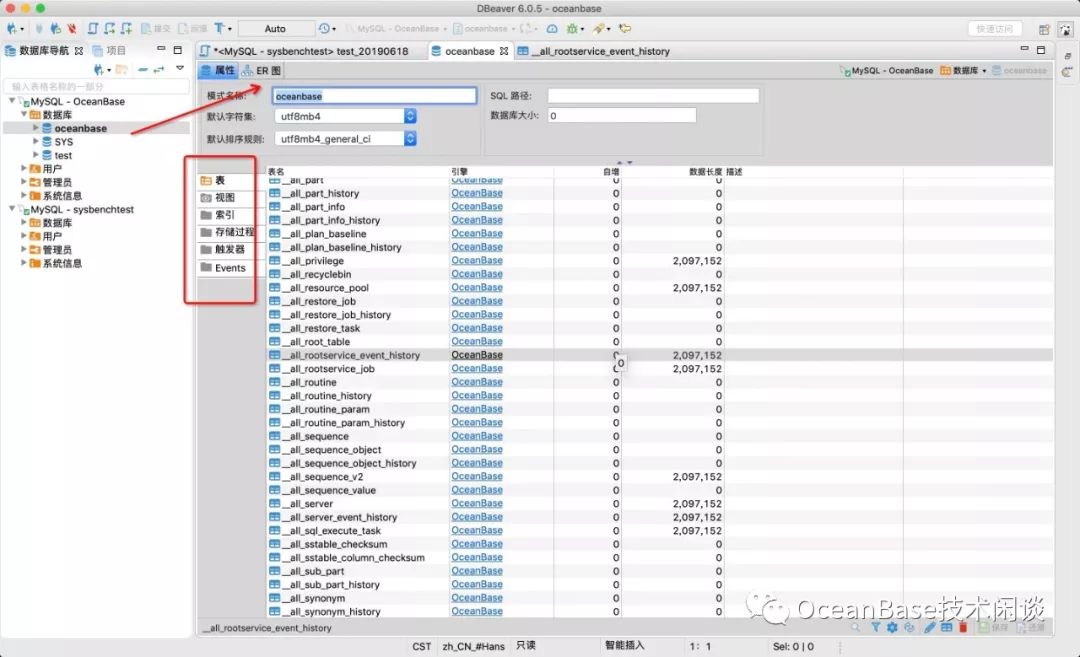
Task: Click the red disconnect icon in main toolbar
Action: click(71, 29)
